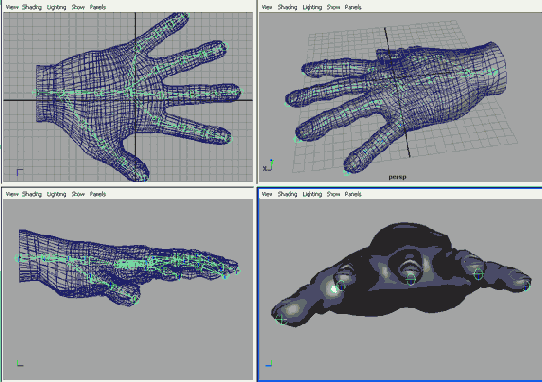The image size is (542, 382).
Task: Open the View menu in the top-left wireframe panel
Action: [12, 7]
